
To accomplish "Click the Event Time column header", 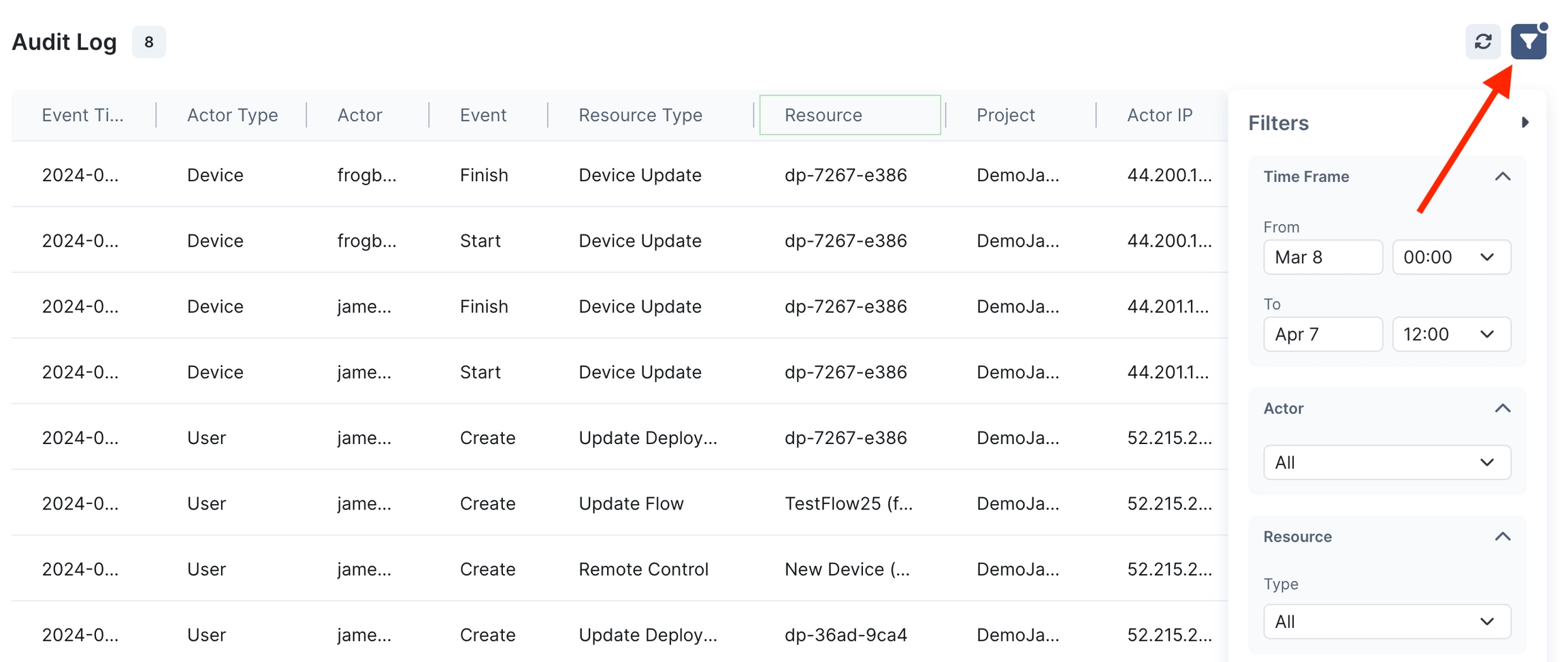I will 82,115.
